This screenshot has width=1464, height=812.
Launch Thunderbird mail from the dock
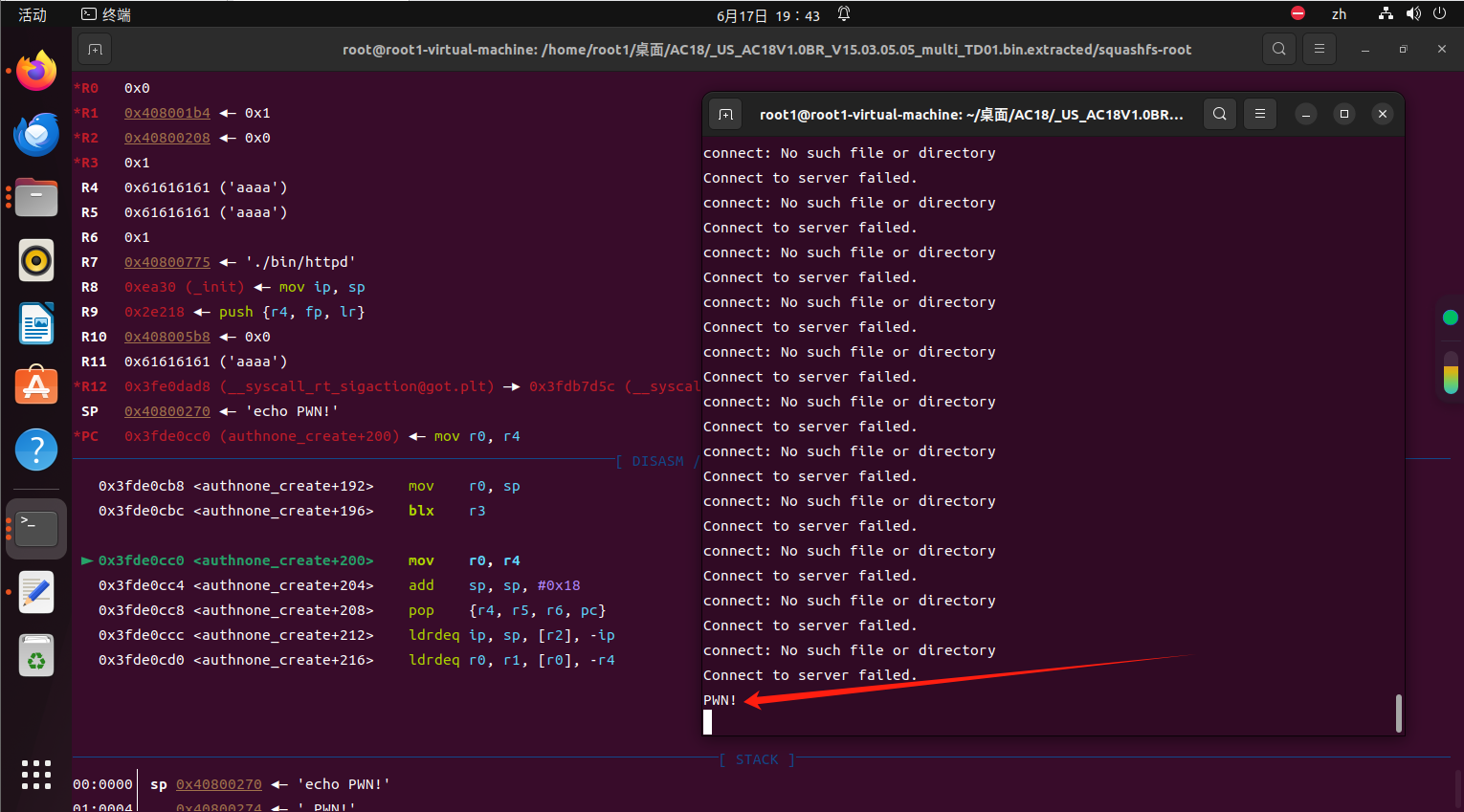tap(36, 134)
